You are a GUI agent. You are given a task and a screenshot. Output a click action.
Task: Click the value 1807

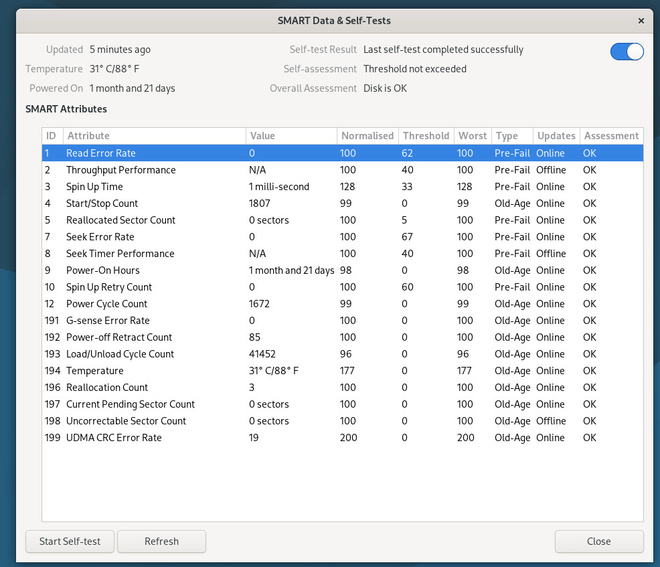pos(259,203)
